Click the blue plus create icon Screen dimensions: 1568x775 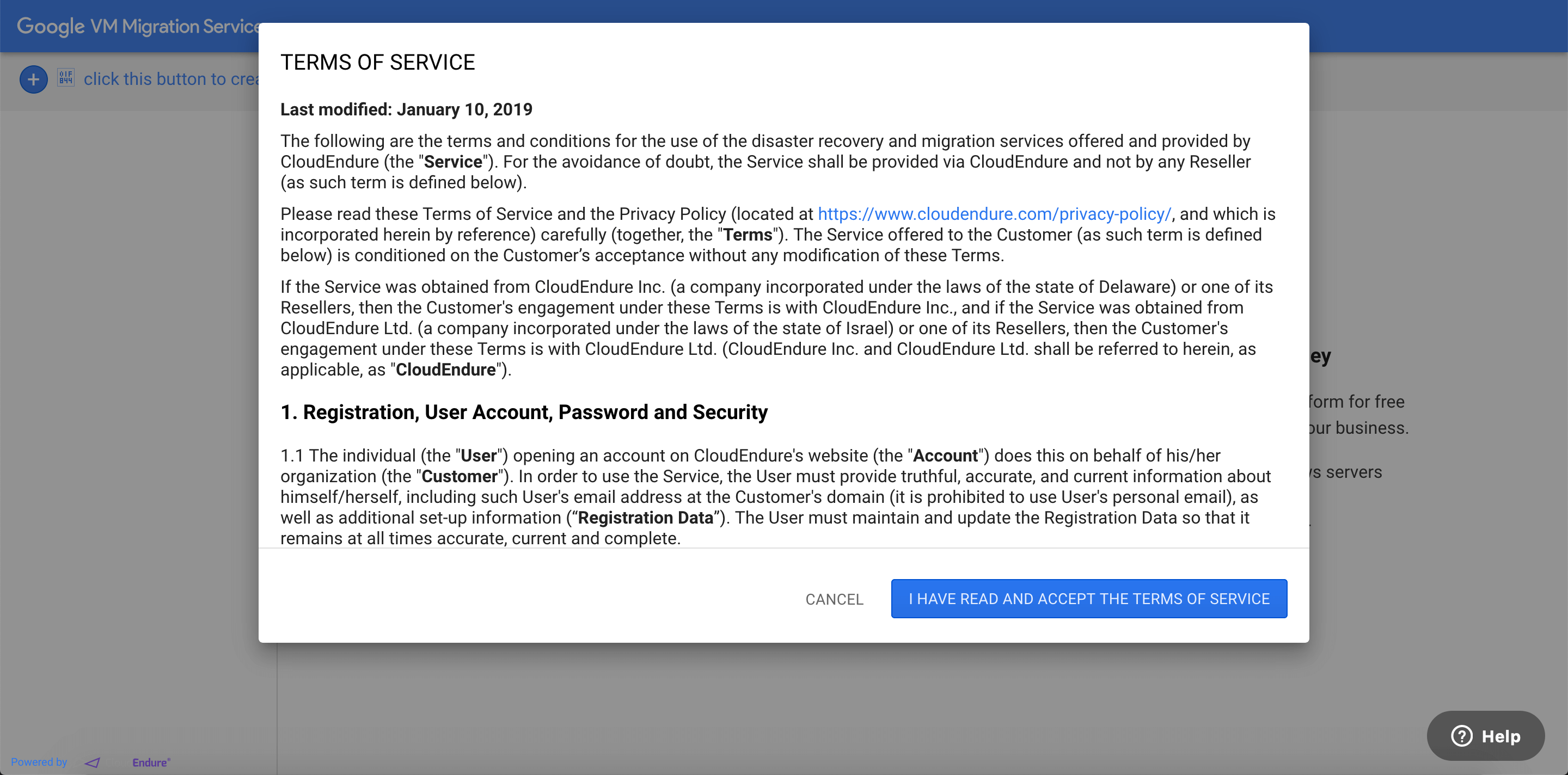[x=33, y=79]
